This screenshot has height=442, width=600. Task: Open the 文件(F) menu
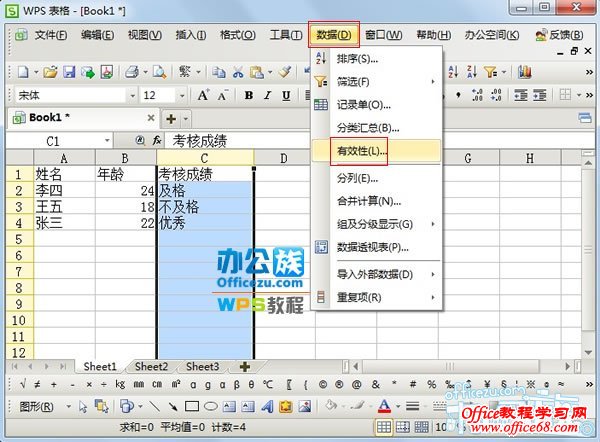[x=51, y=35]
